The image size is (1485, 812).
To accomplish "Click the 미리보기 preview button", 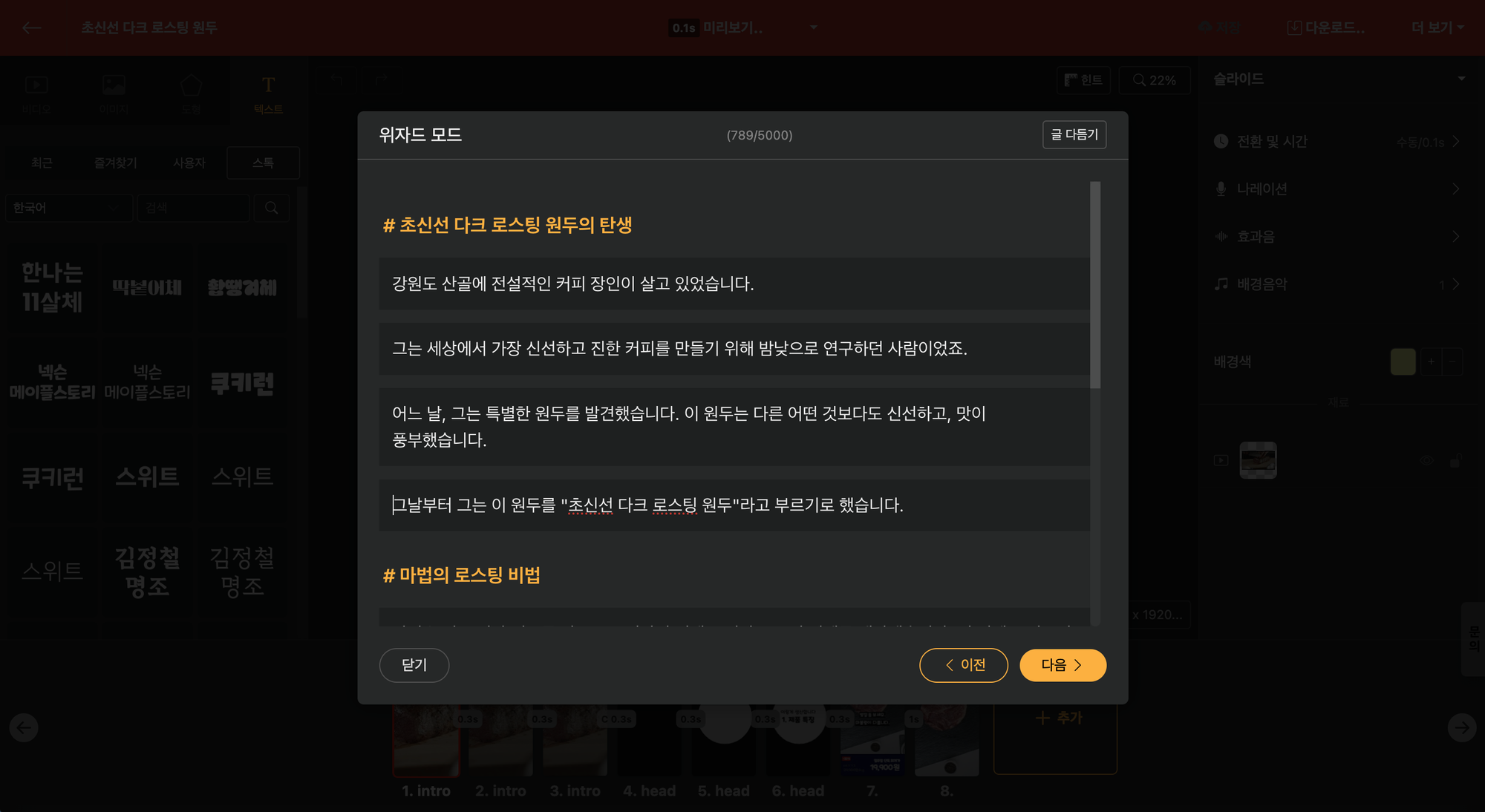I will point(733,27).
